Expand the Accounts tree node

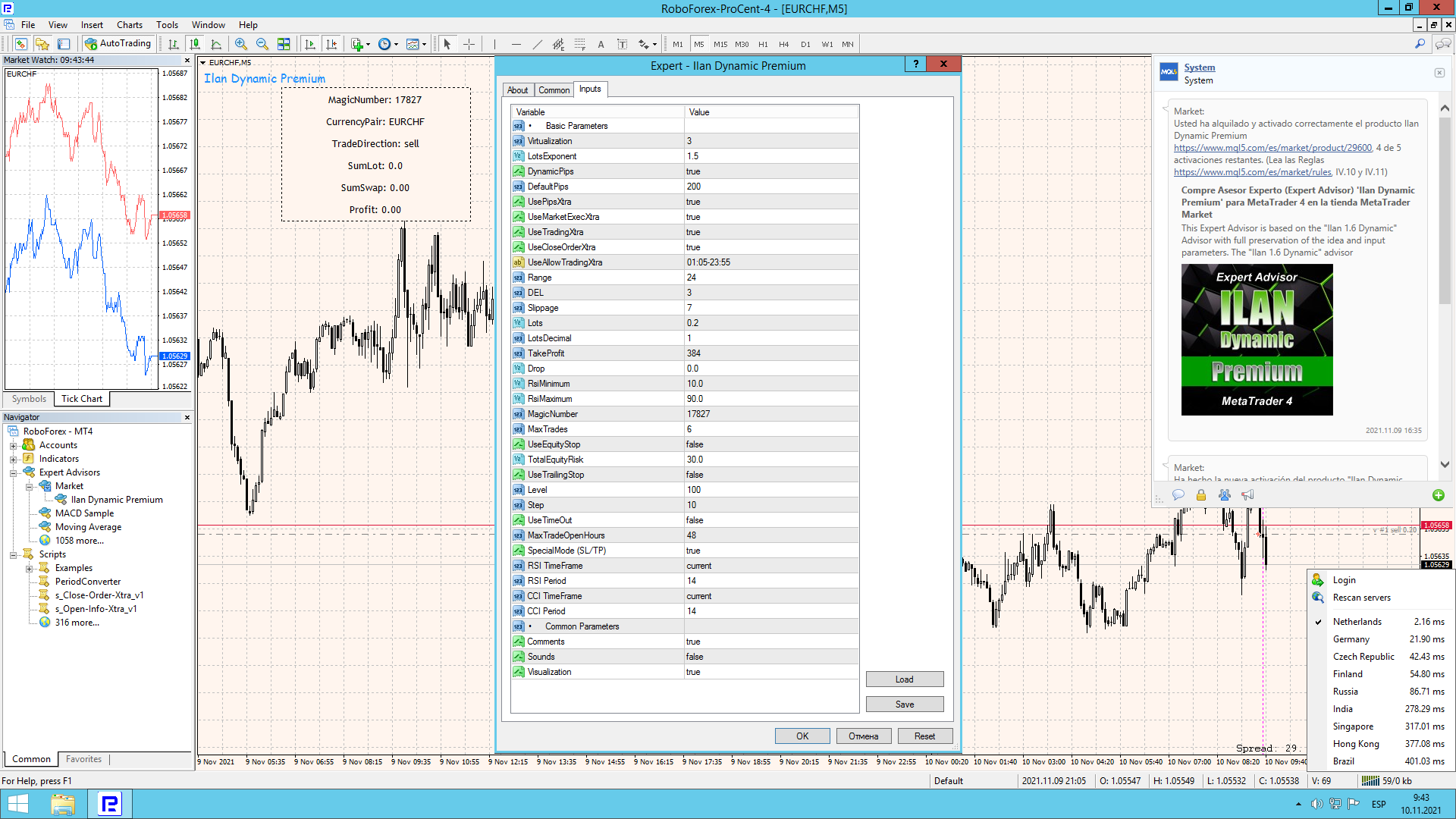point(13,445)
